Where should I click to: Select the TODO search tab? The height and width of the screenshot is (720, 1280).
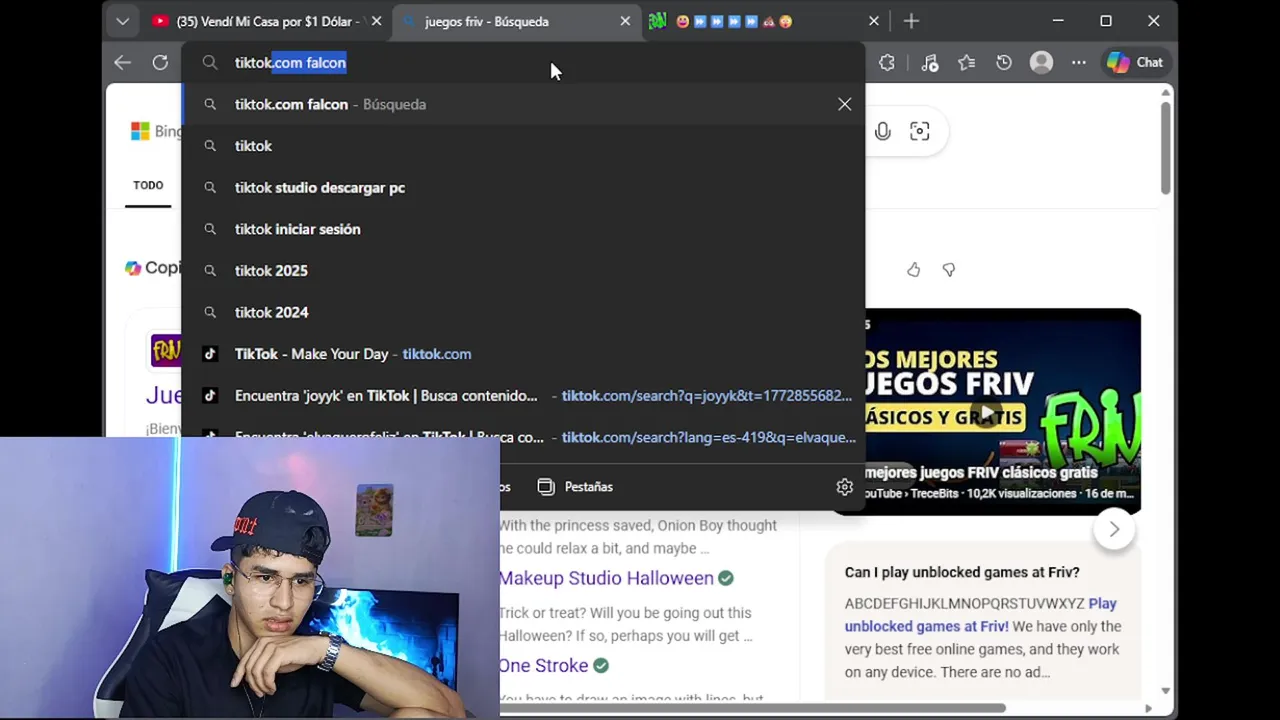pos(148,185)
